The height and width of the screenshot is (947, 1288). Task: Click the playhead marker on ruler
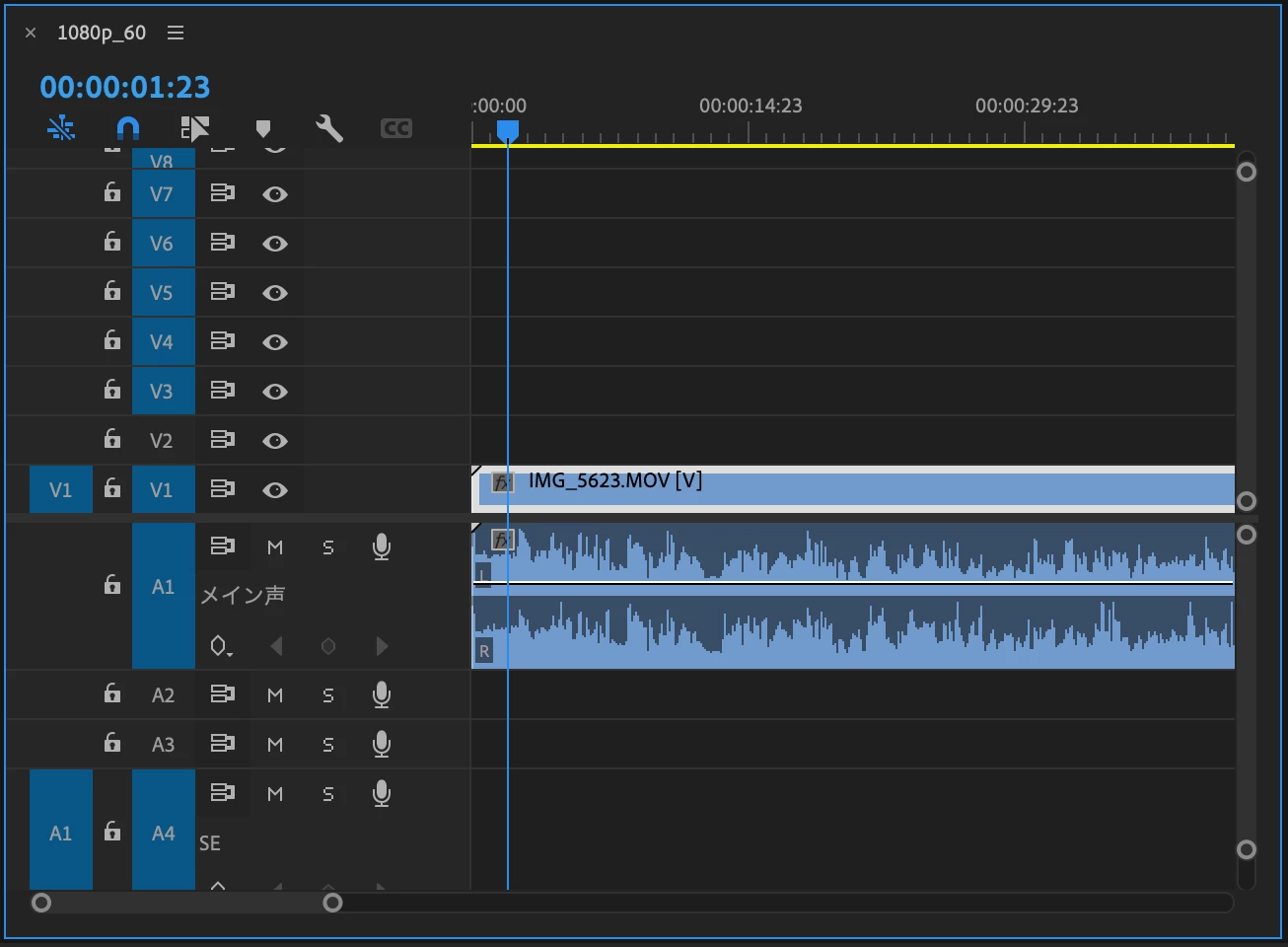pyautogui.click(x=508, y=131)
